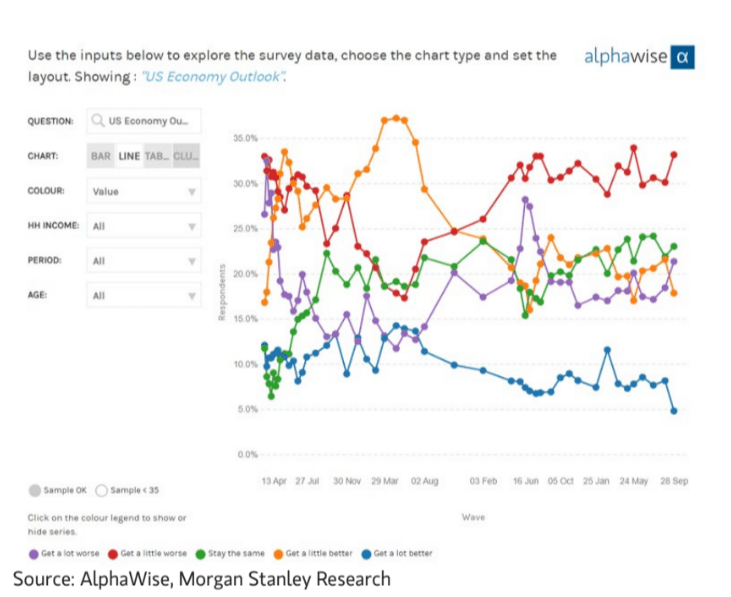This screenshot has height=597, width=731.
Task: Switch chart type to BAR
Action: pos(101,156)
